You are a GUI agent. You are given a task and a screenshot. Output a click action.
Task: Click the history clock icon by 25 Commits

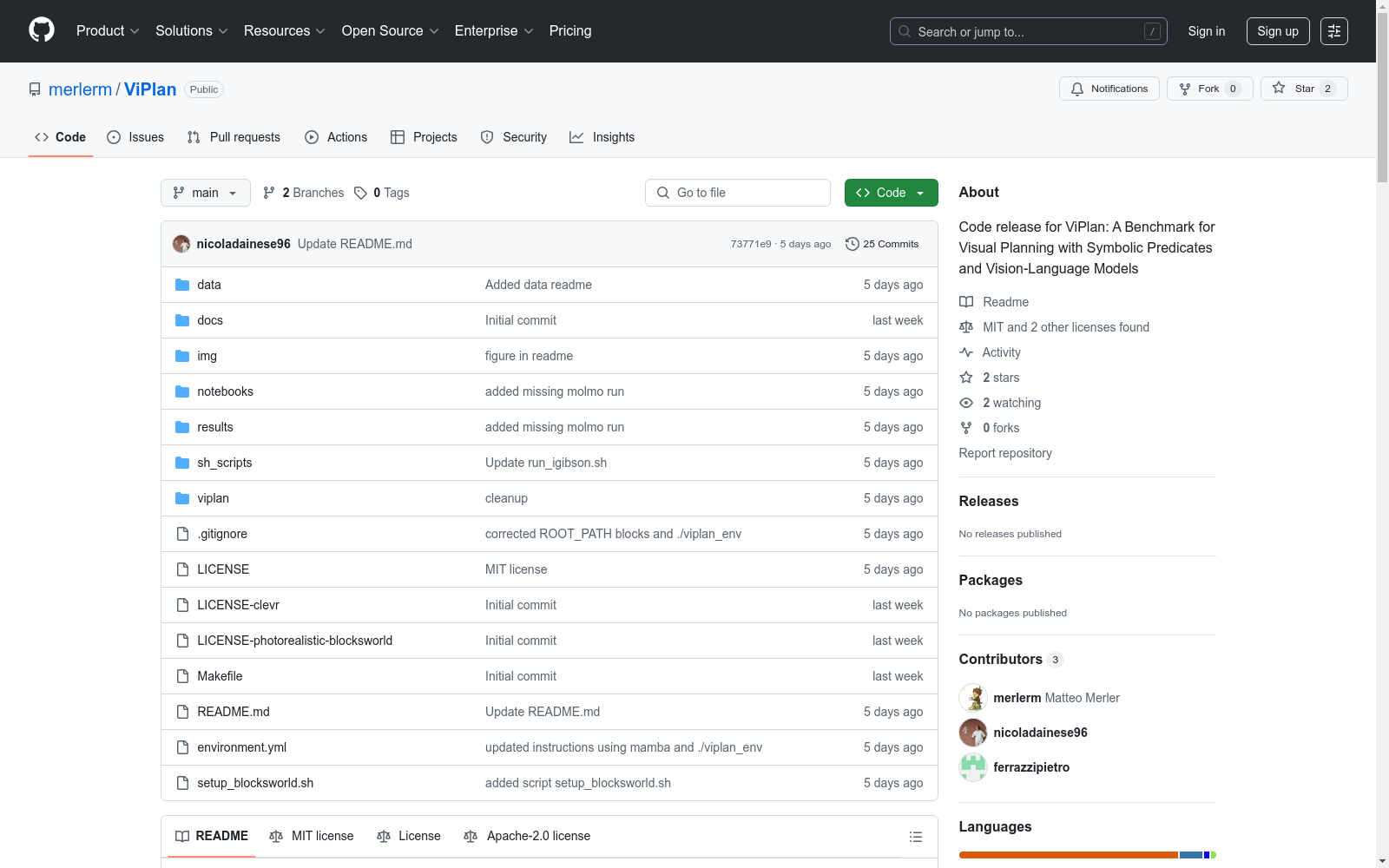(852, 244)
